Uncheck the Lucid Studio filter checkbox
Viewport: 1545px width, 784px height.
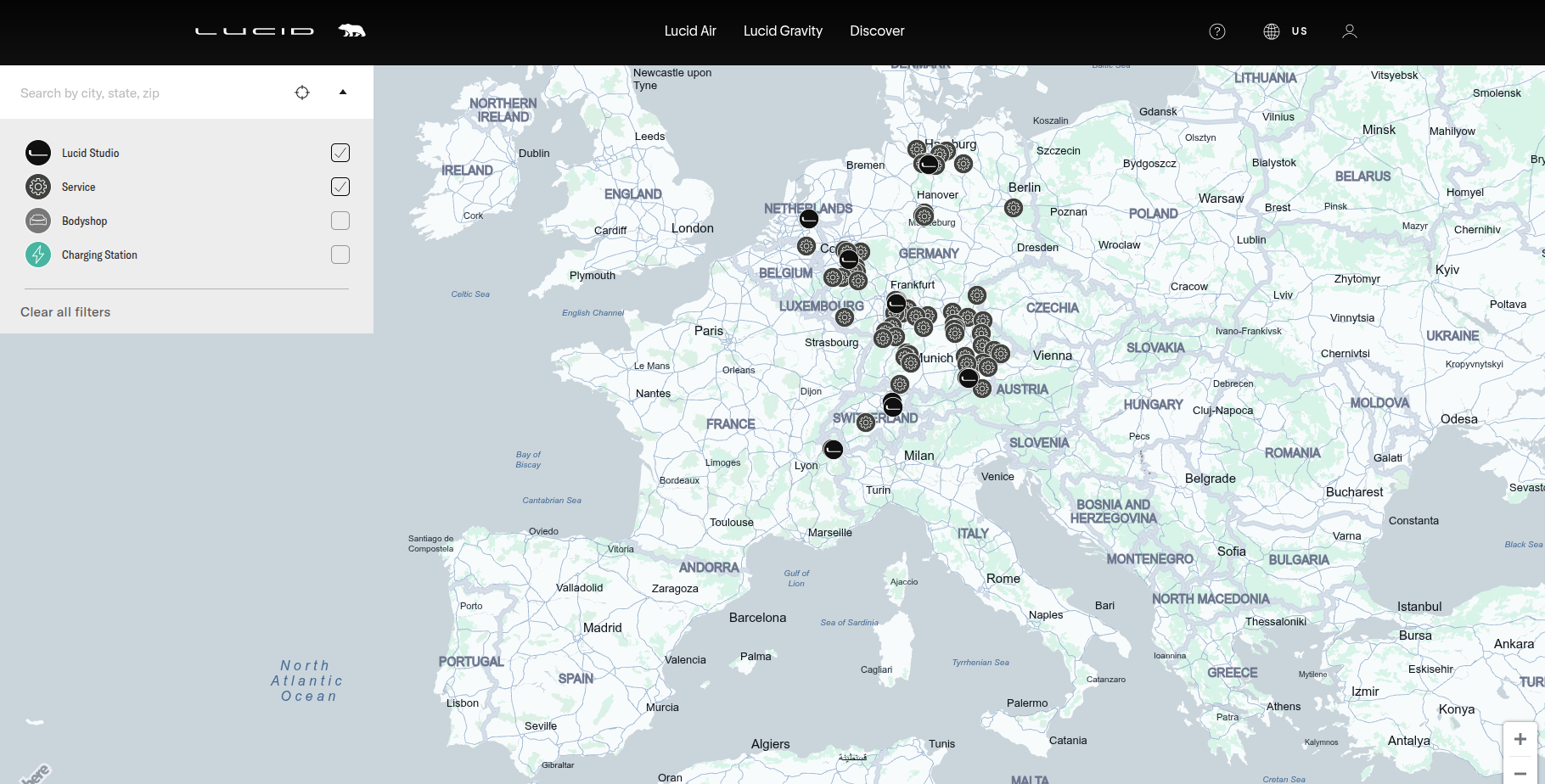pyautogui.click(x=340, y=153)
